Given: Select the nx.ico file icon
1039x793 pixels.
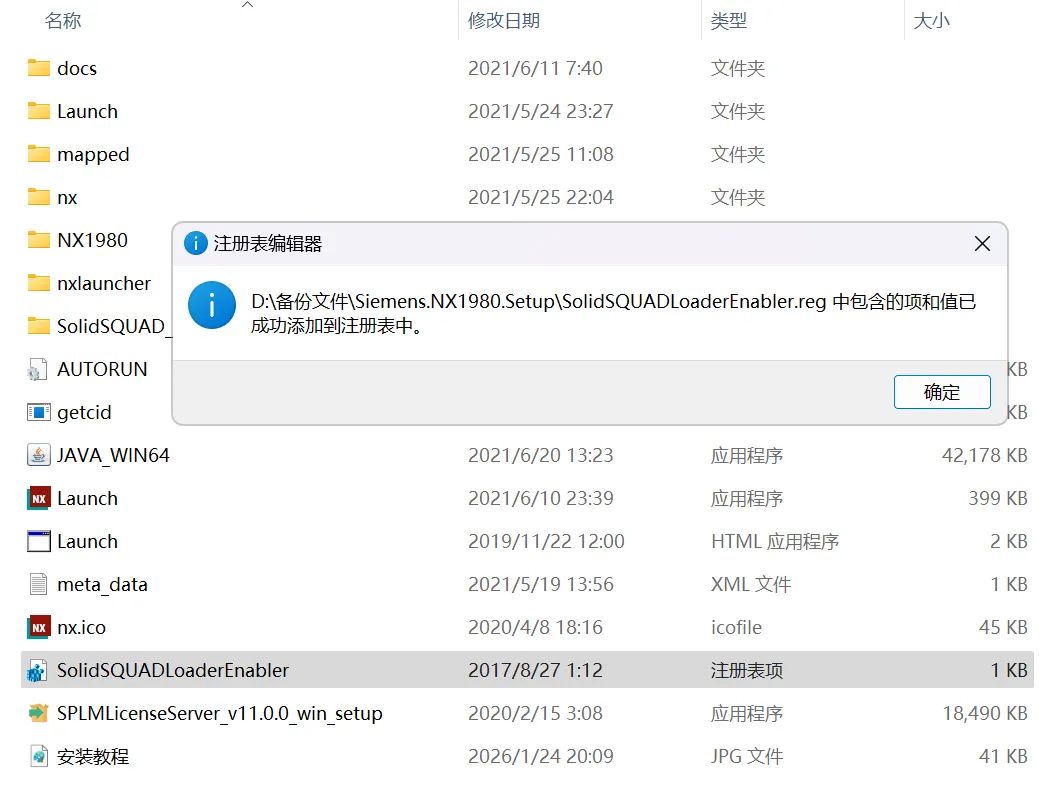Looking at the screenshot, I should point(38,627).
